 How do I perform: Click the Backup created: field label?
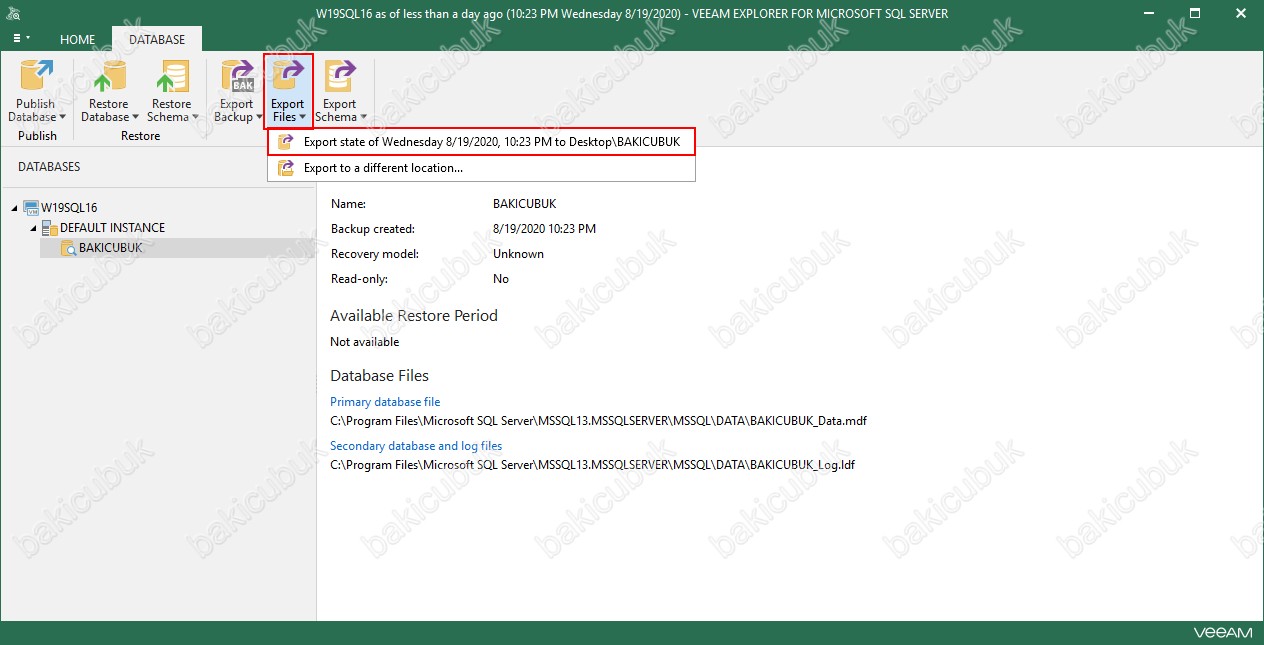[x=373, y=229]
